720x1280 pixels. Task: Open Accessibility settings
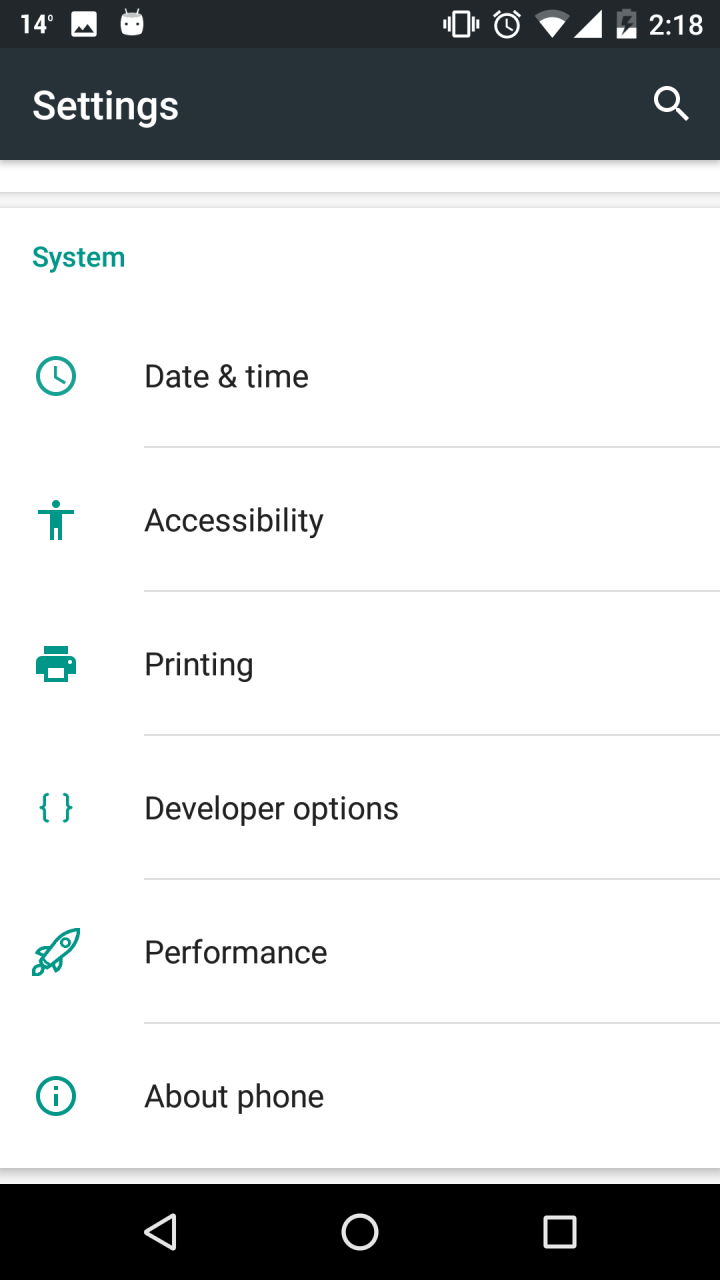pyautogui.click(x=360, y=520)
